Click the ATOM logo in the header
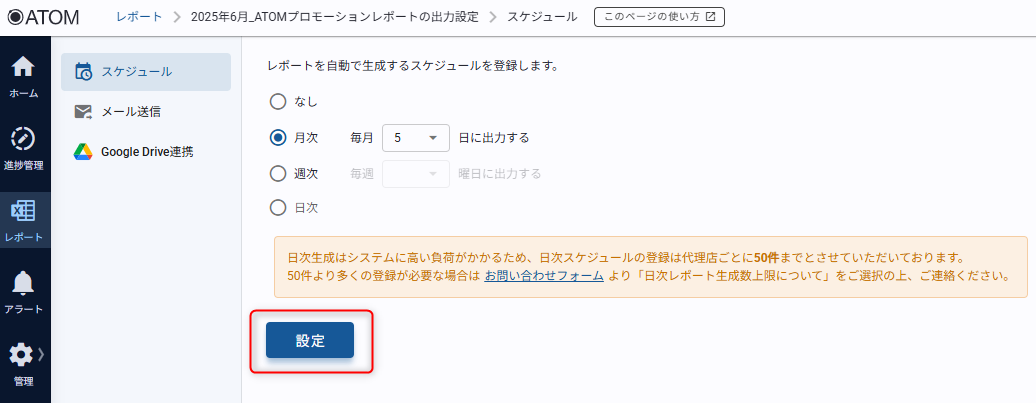The height and width of the screenshot is (403, 1036). pos(44,17)
